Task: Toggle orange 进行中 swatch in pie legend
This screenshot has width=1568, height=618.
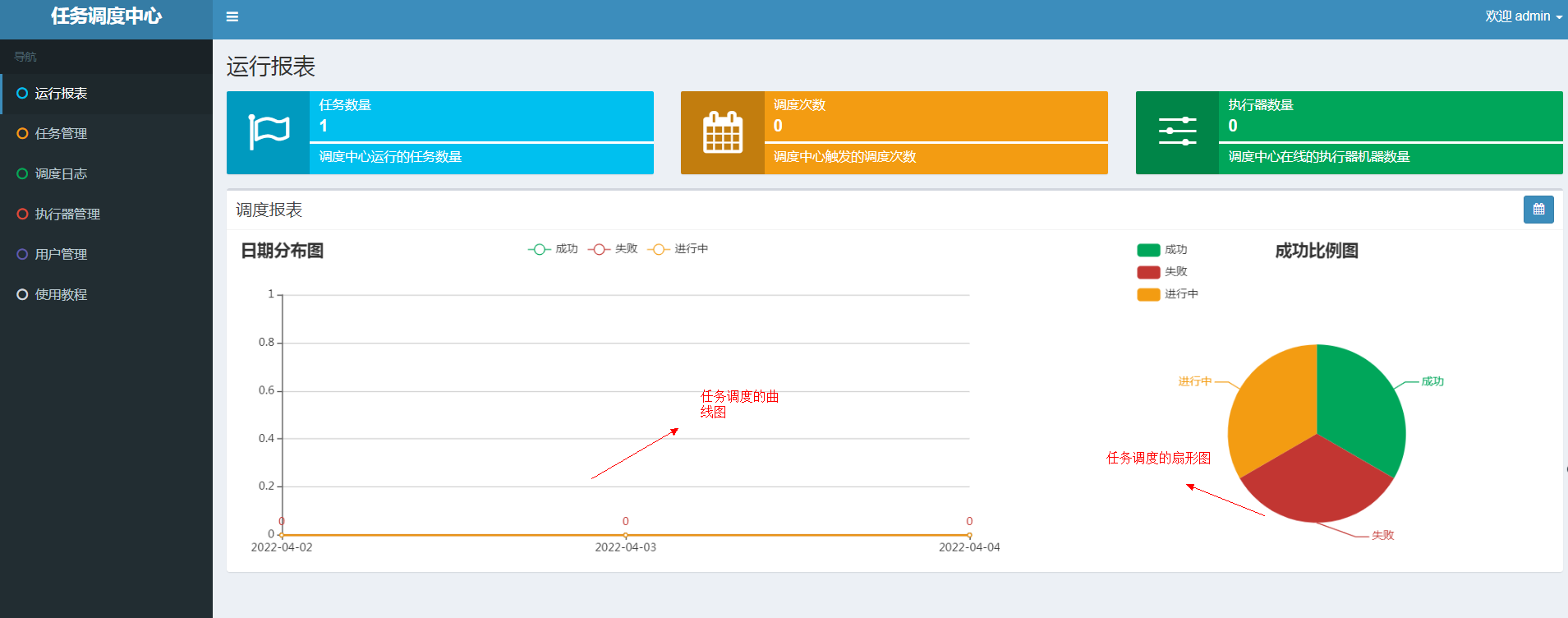Action: click(1148, 294)
